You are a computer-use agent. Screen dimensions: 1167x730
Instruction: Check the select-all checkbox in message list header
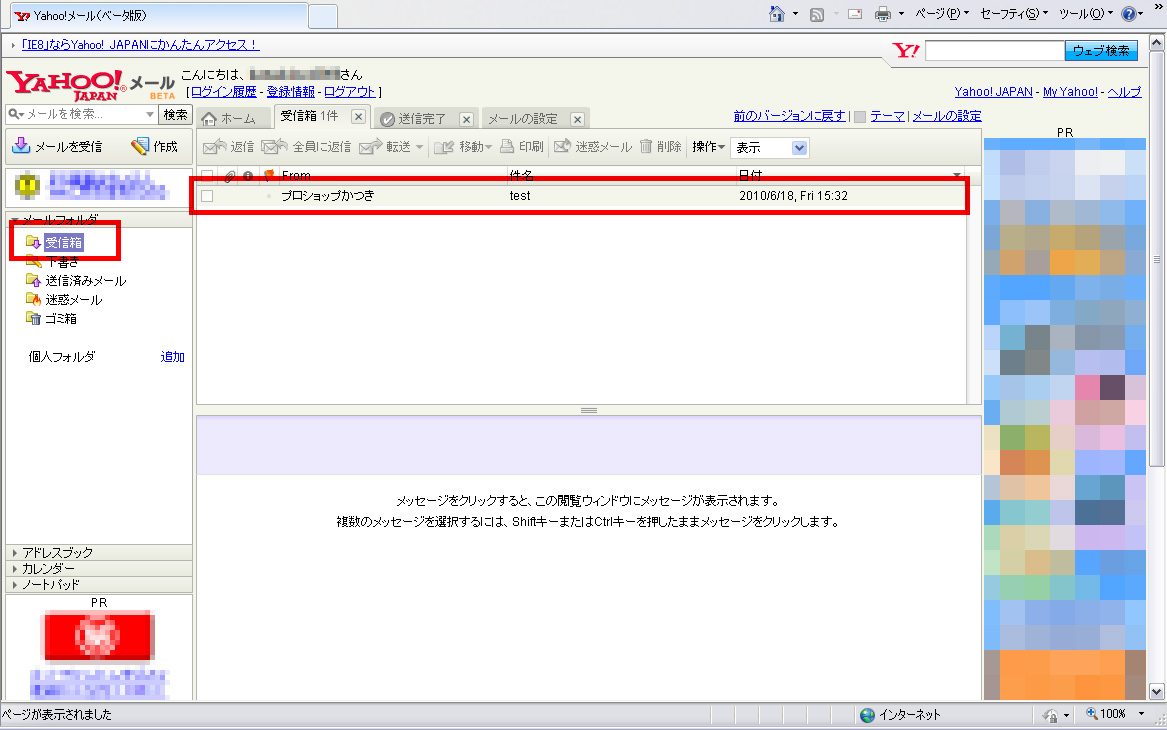208,176
